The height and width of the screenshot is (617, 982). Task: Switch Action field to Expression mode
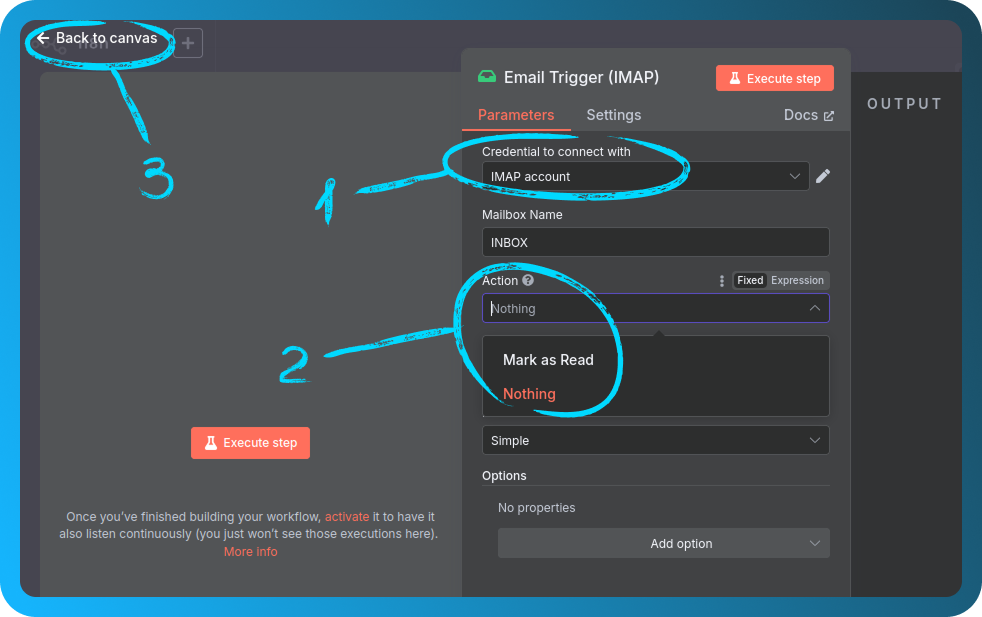tap(797, 281)
